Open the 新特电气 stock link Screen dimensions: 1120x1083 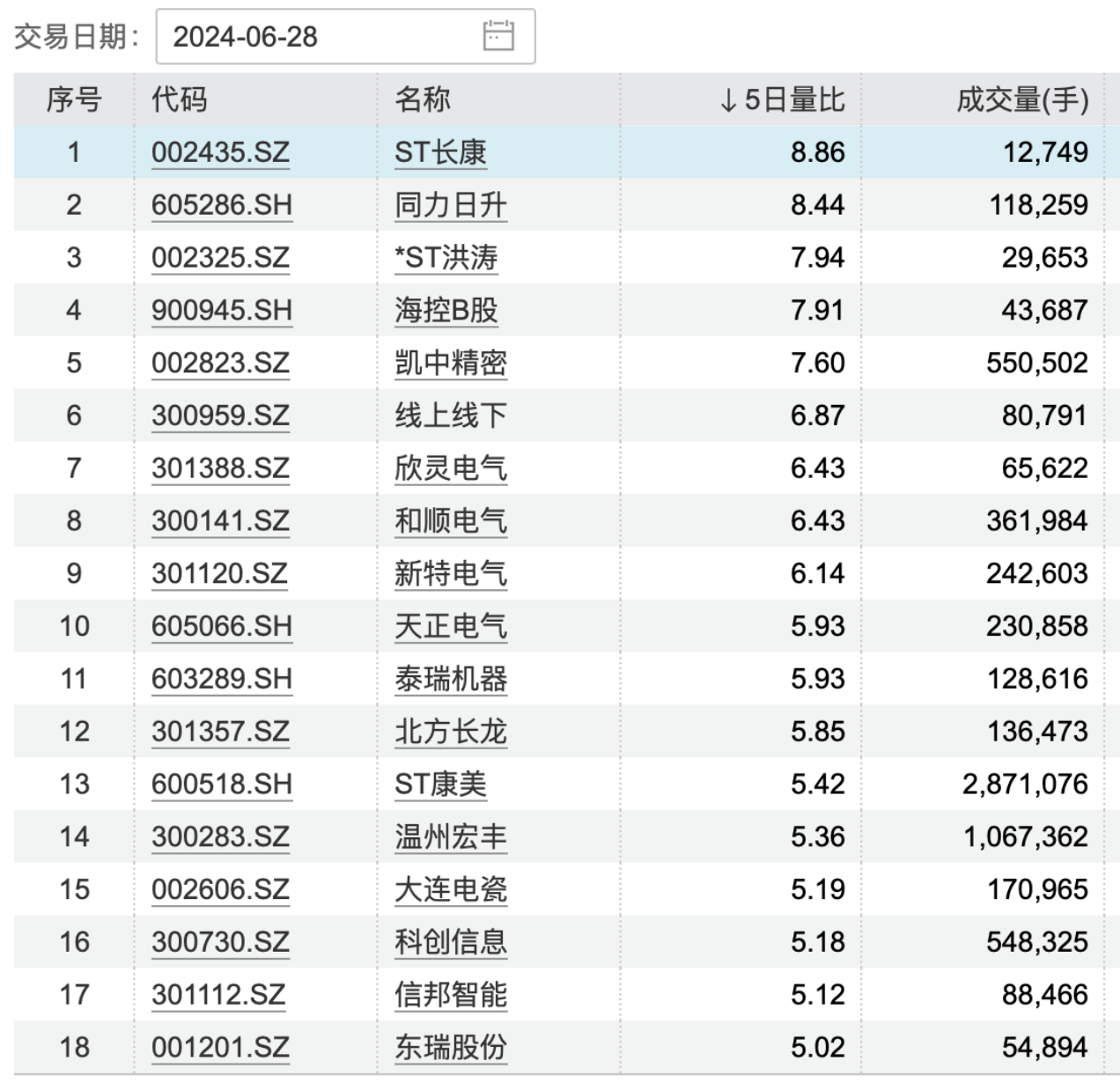(451, 574)
